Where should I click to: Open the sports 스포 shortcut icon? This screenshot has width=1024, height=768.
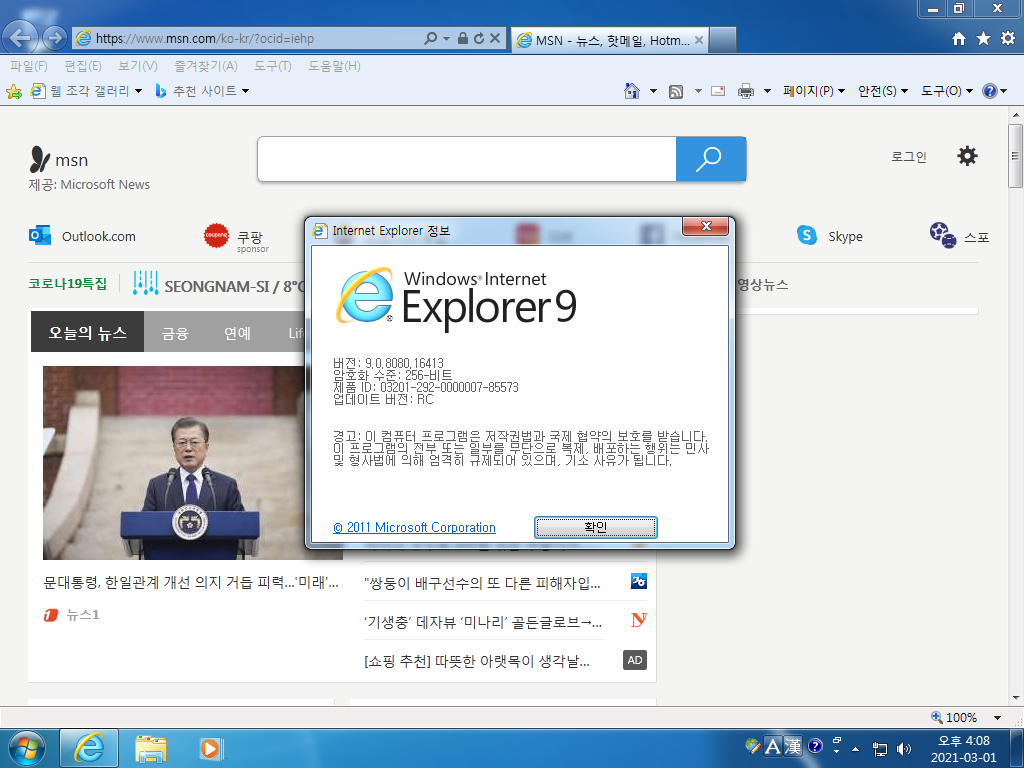[943, 235]
